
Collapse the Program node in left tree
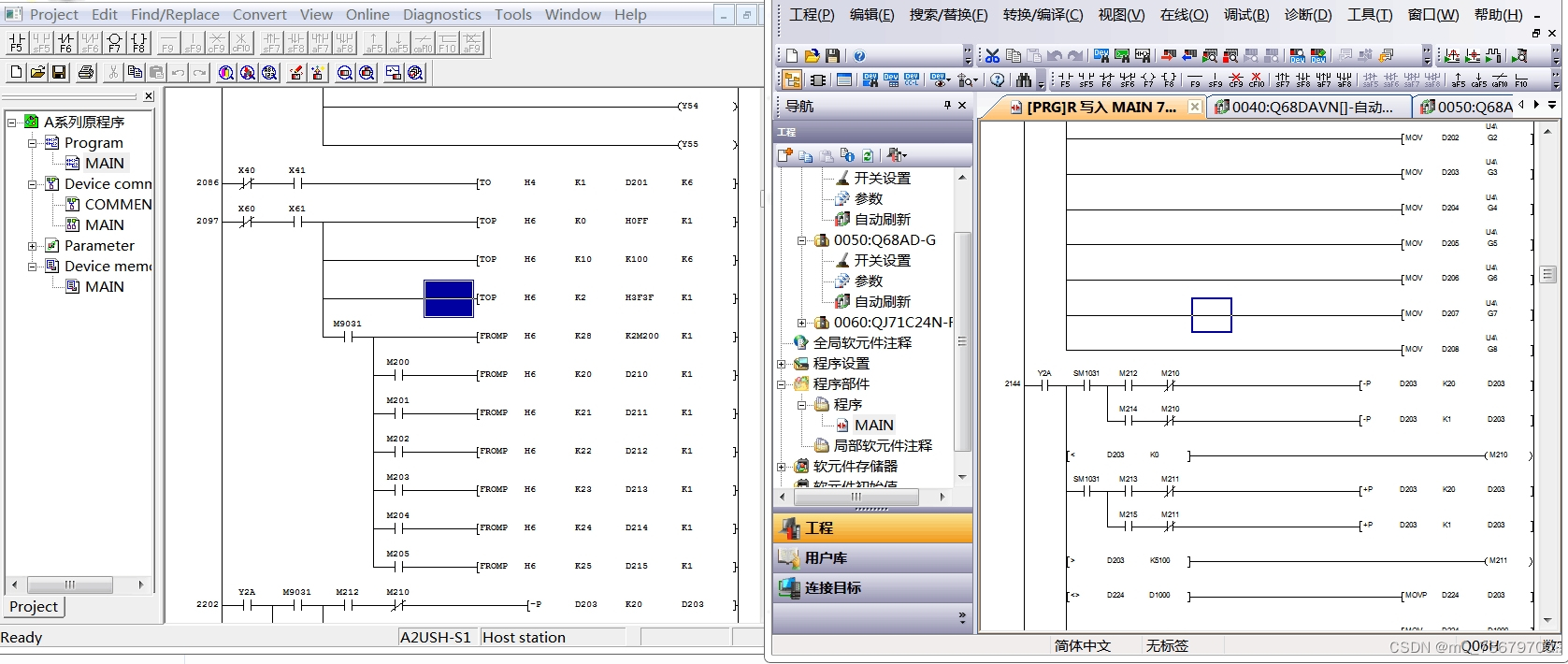[x=33, y=142]
